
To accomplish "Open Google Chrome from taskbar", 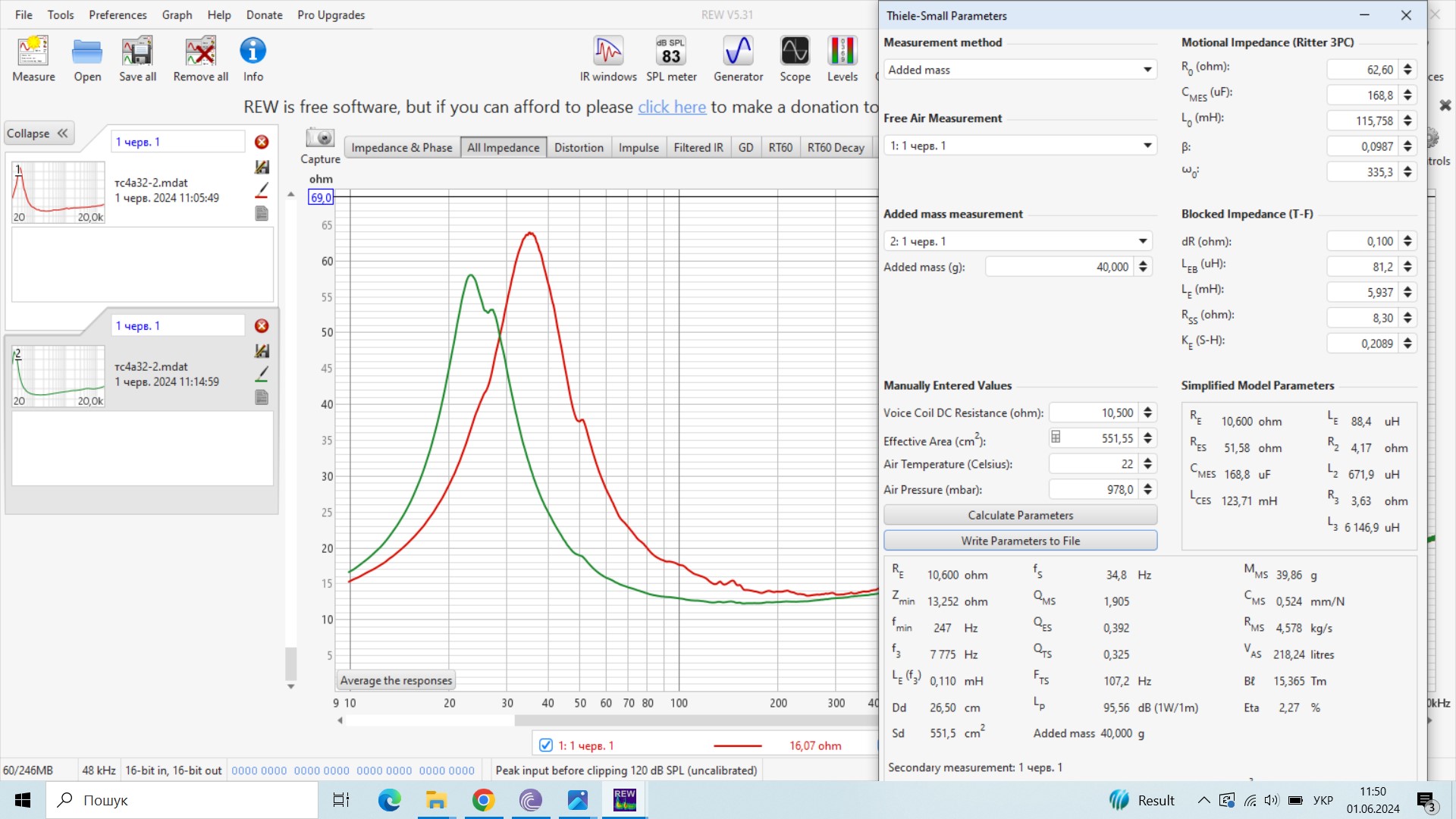I will click(483, 800).
